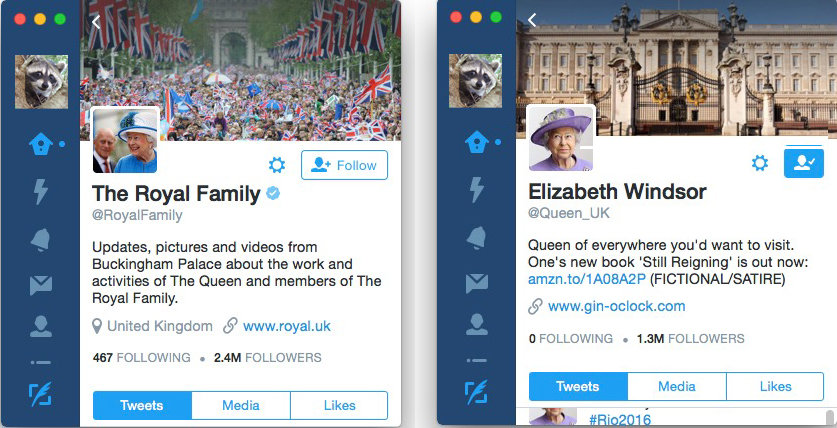The height and width of the screenshot is (428, 837).
Task: Open www.gin-oclock.com link
Action: pos(617,306)
